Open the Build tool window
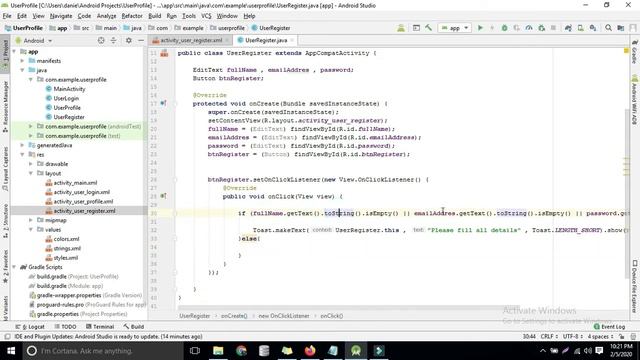Viewport: 640px width, 360px height. coord(133,327)
